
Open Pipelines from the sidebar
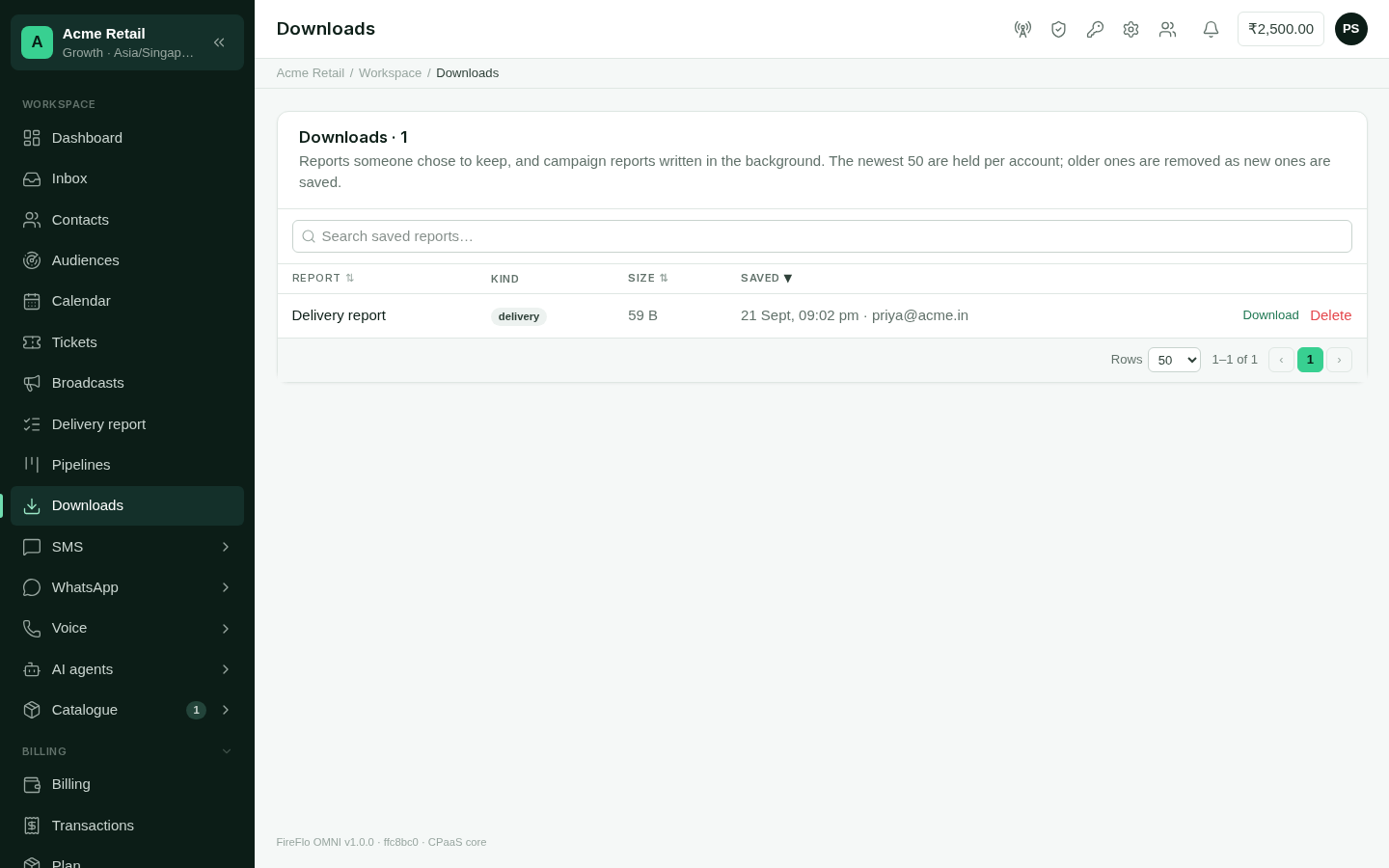(x=127, y=465)
